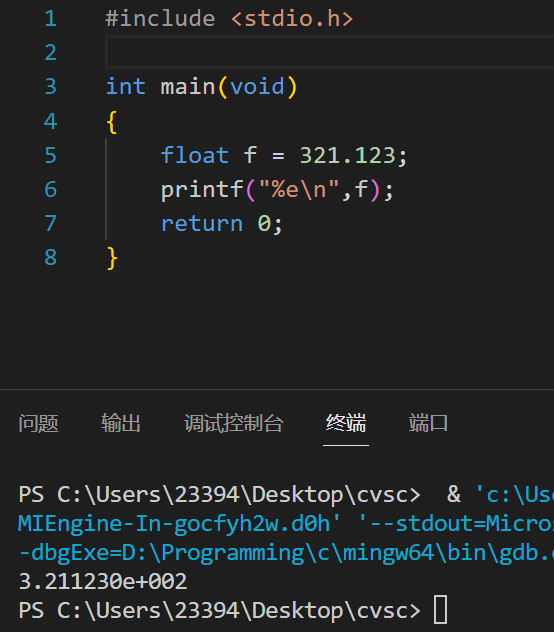The width and height of the screenshot is (554, 632).
Task: Switch to the 输出 (Output) tab
Action: pos(121,423)
